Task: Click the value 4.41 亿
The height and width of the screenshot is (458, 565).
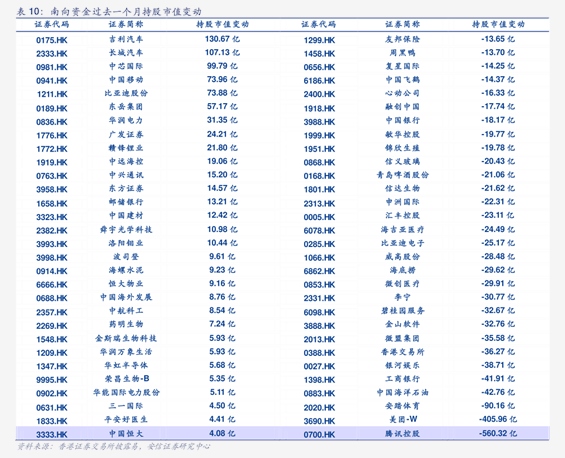Action: click(x=222, y=419)
